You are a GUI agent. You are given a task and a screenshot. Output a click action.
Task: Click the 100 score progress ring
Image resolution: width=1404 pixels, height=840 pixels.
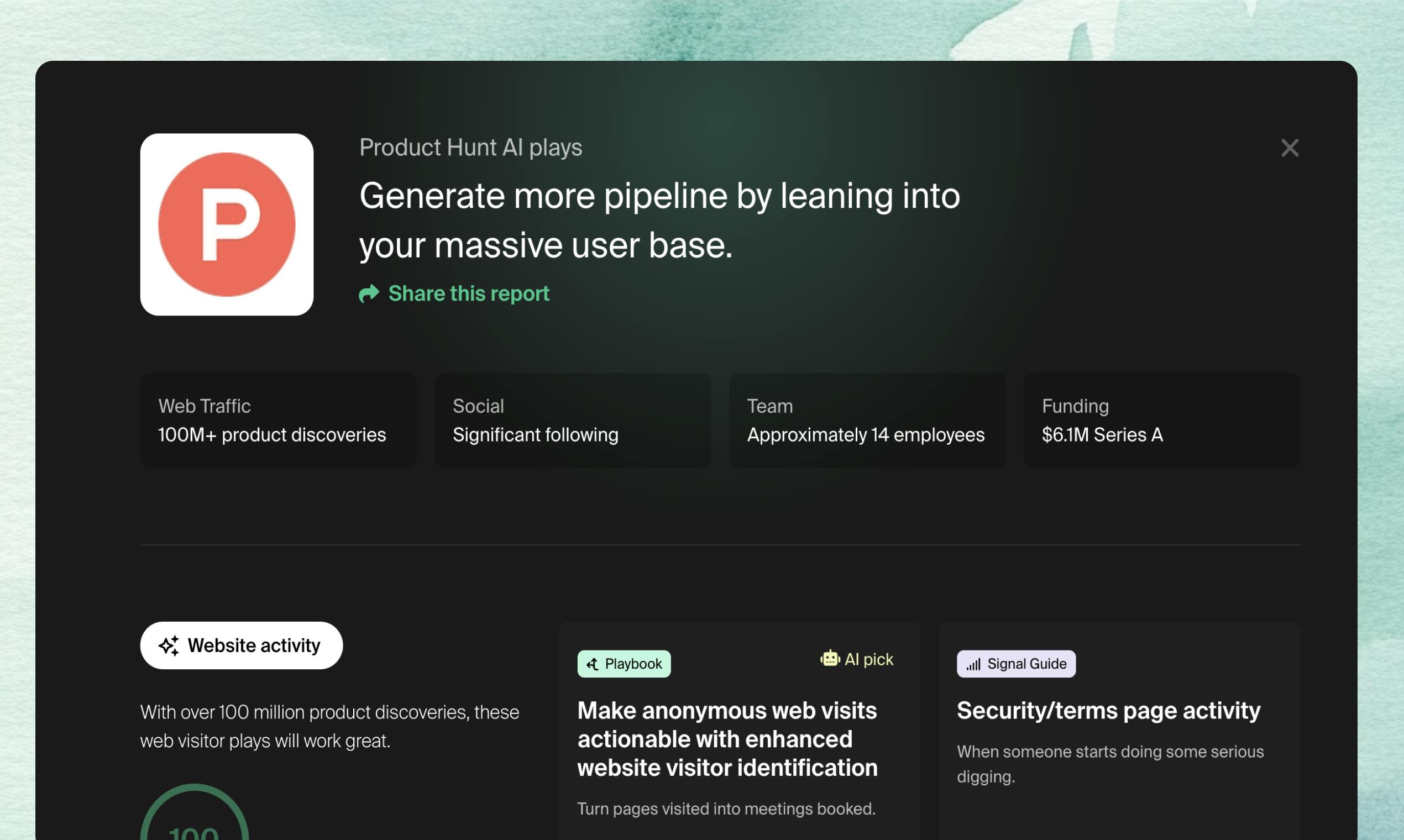pyautogui.click(x=194, y=812)
